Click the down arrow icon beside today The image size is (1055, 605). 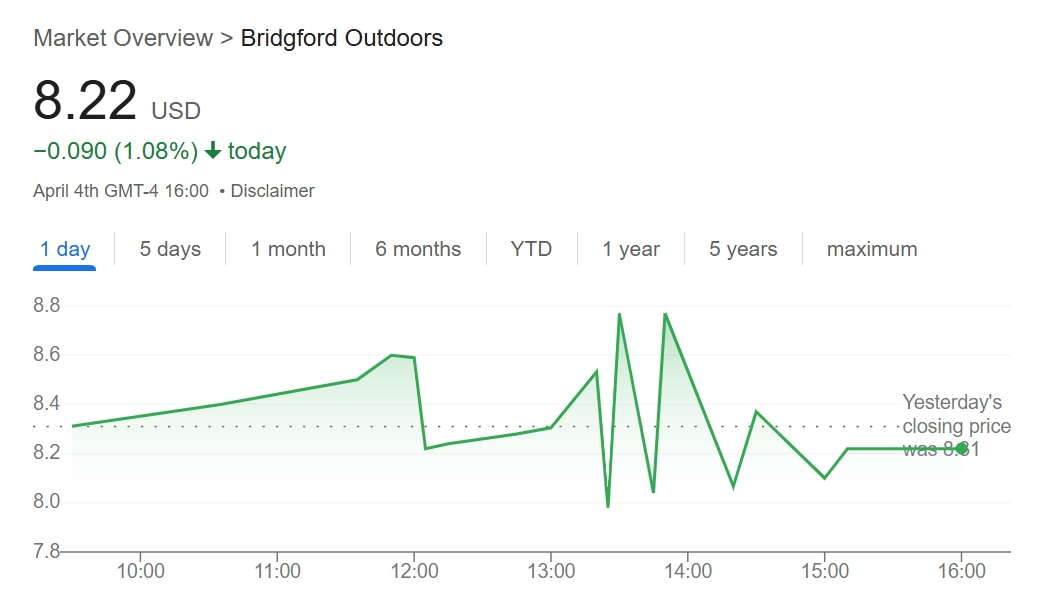coord(213,150)
